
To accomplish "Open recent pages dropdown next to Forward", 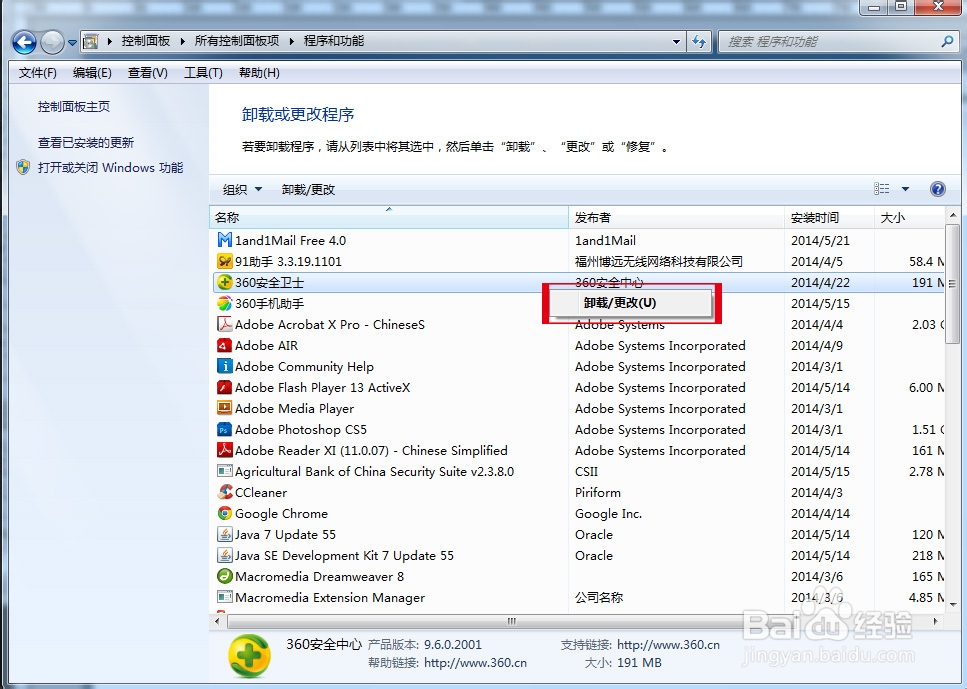I will point(72,43).
